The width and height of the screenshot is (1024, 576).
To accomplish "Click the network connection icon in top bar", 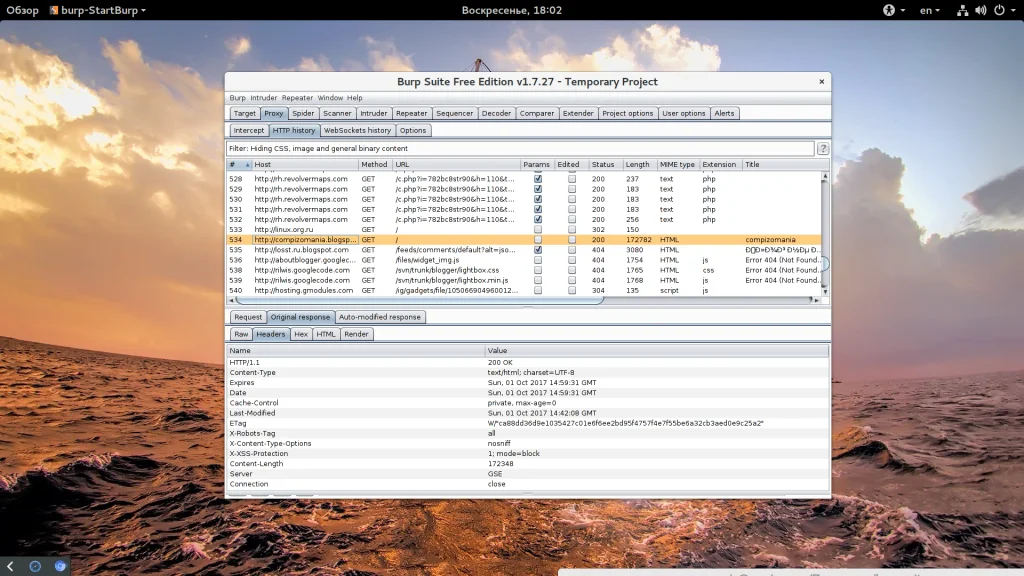I will [962, 10].
